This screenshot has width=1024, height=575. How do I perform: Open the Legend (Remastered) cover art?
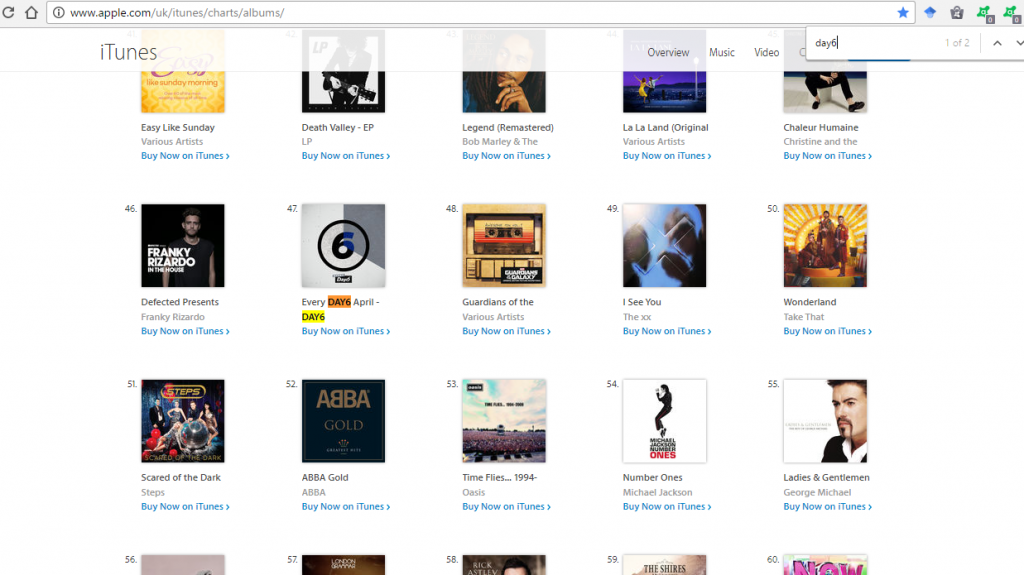(504, 71)
